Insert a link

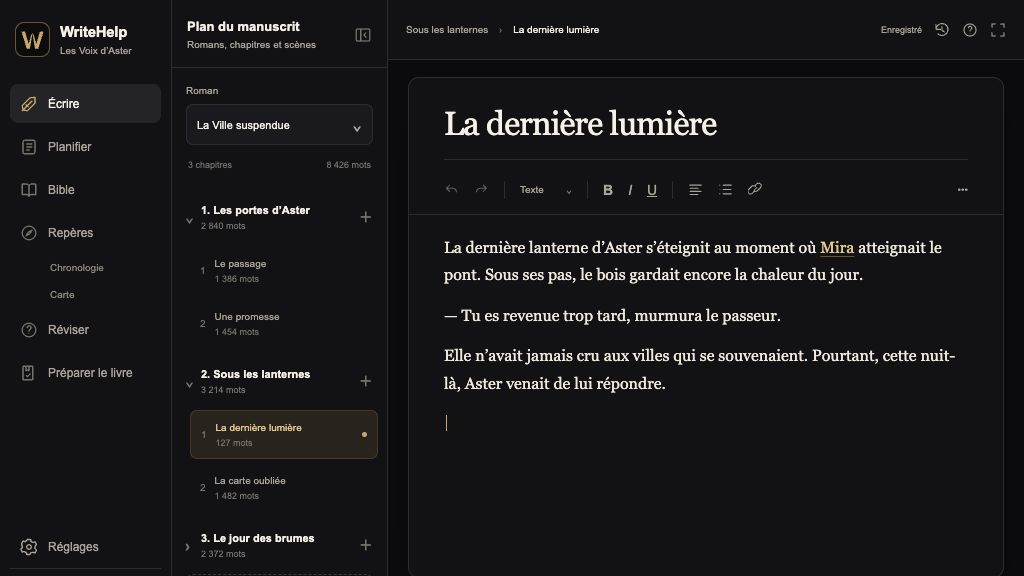(x=754, y=189)
